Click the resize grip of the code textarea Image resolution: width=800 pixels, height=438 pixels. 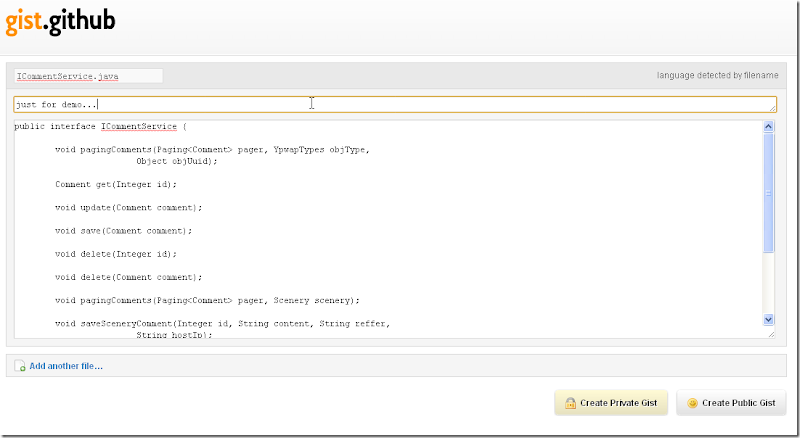(770, 334)
